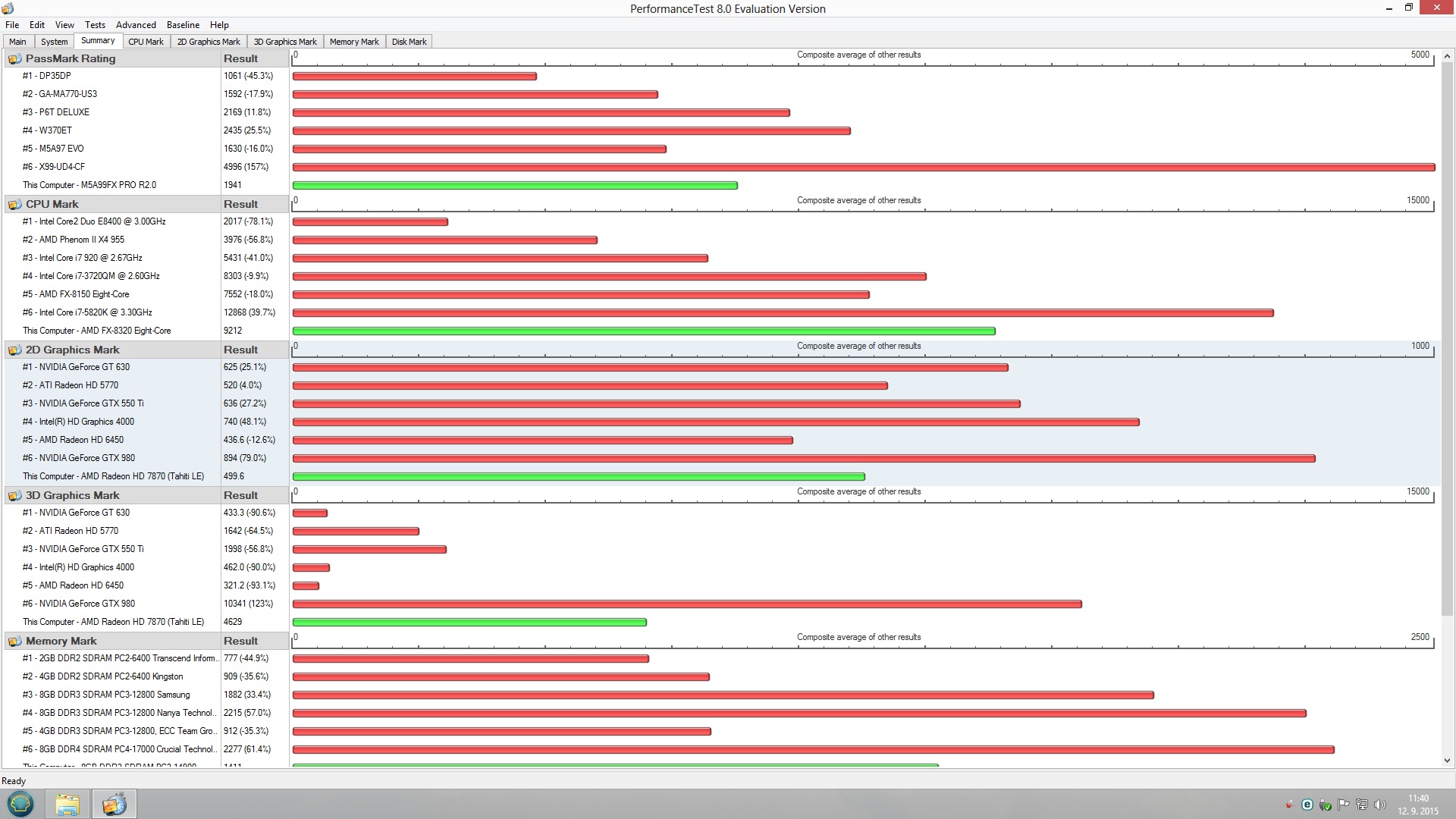Open ESET antivirus tray icon
Viewport: 1456px width, 819px height.
coord(1307,805)
